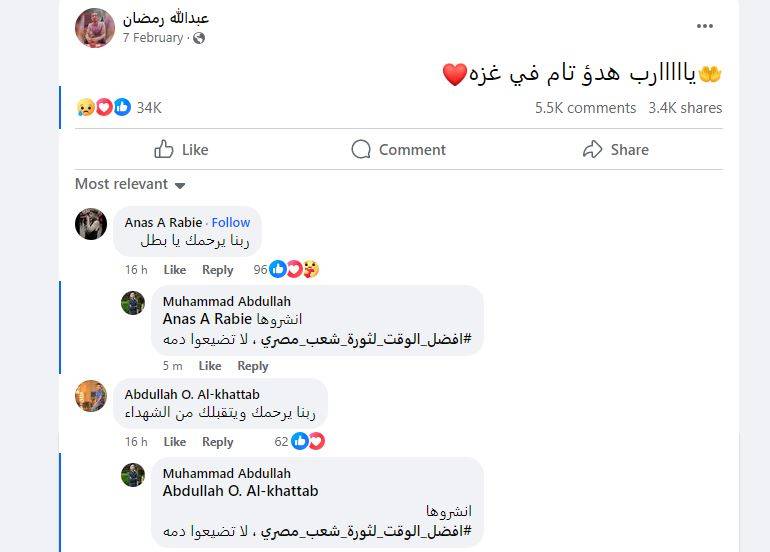Click the Comment button on the post
The image size is (770, 552).
[398, 150]
